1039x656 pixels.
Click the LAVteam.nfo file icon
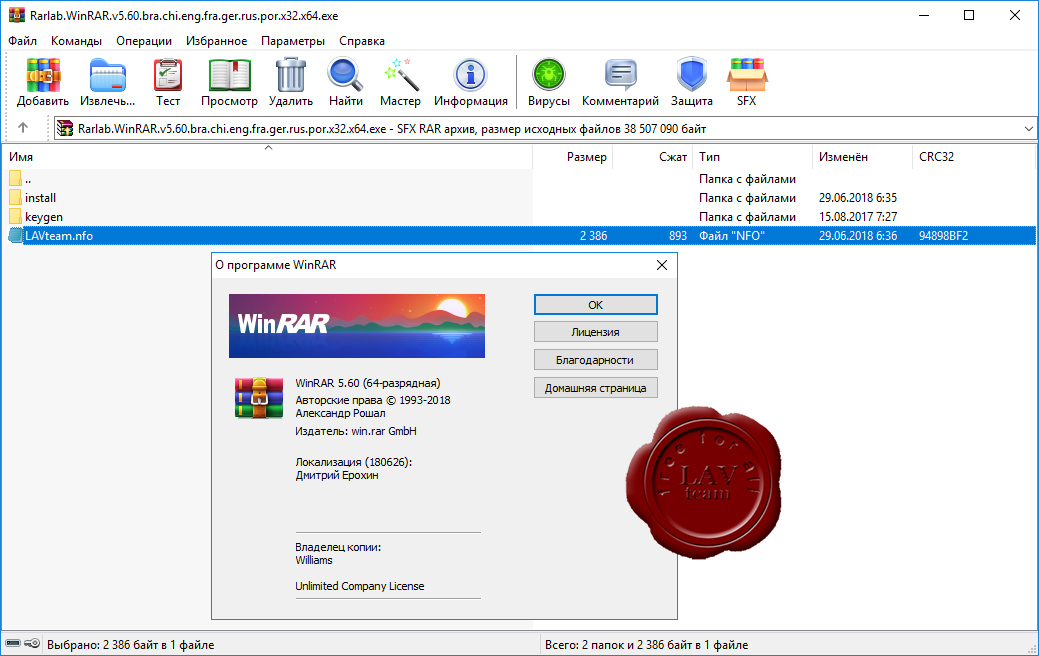16,235
